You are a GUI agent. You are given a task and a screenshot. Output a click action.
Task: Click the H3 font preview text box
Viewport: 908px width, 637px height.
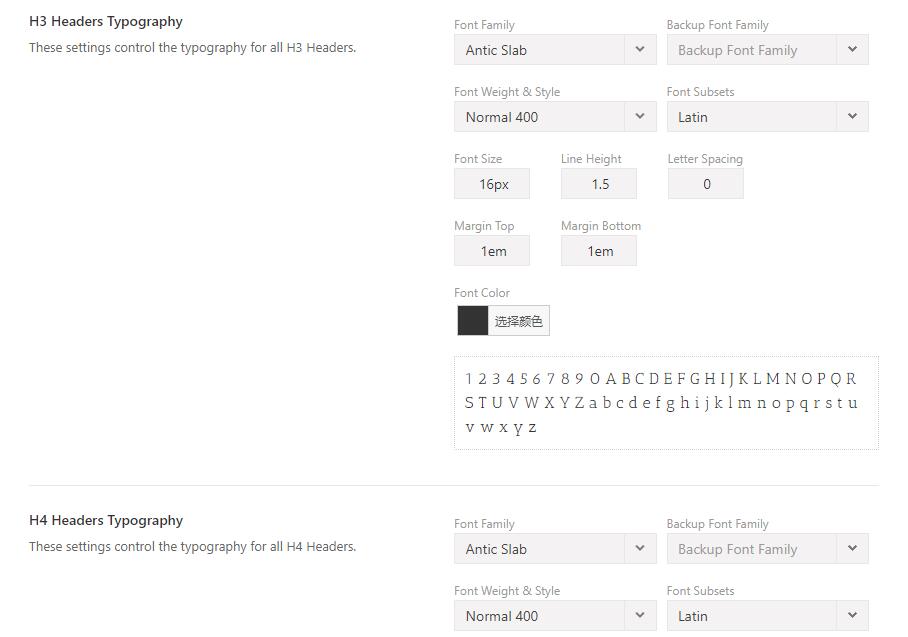[x=666, y=403]
